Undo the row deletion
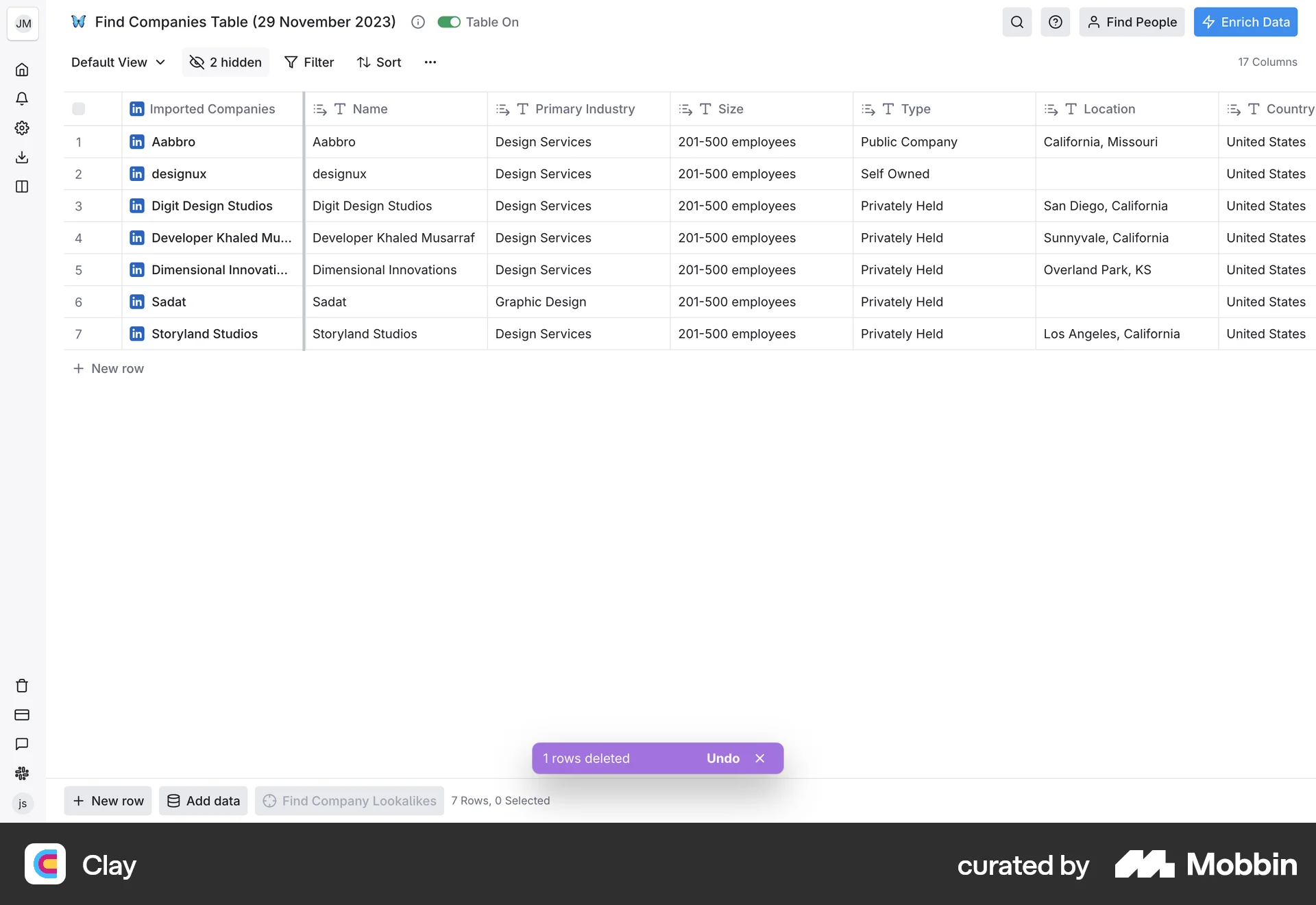 [722, 758]
